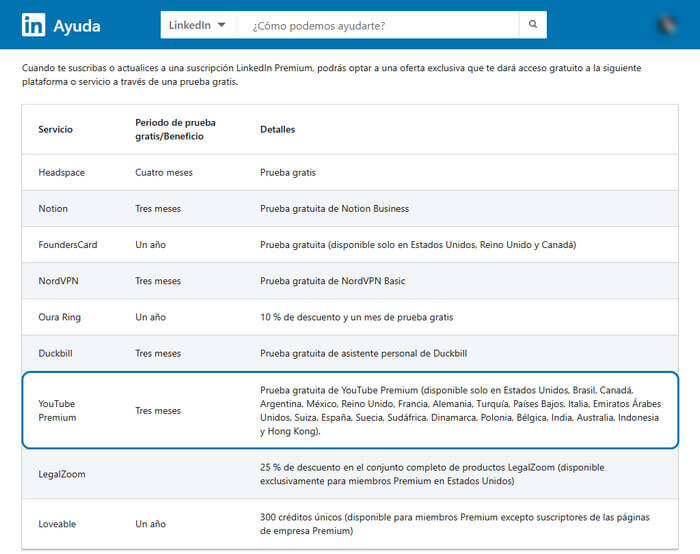
Task: Click 'Prueba gratis' in Headspace row
Action: (x=288, y=172)
